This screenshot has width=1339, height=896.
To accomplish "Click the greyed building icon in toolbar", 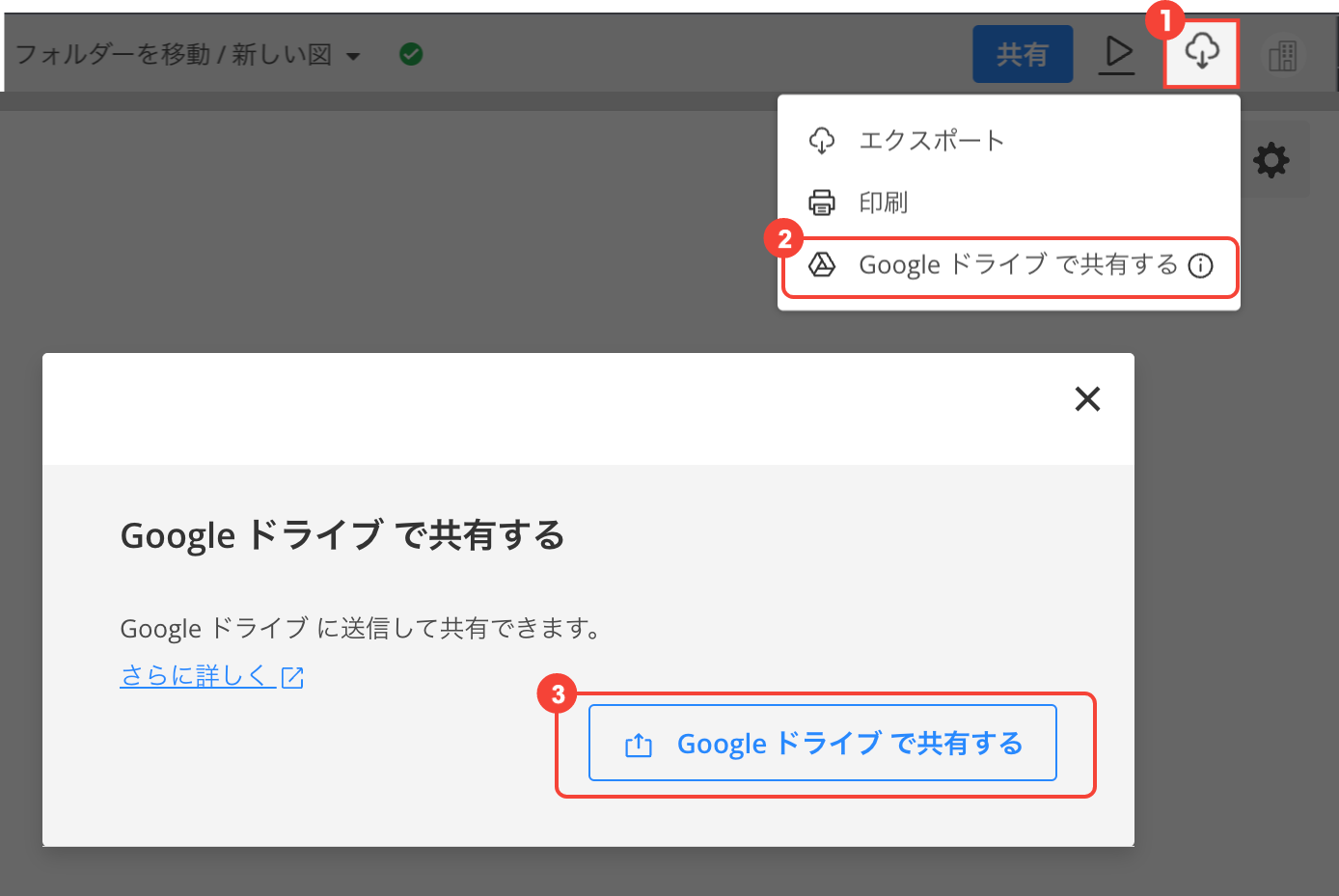I will pyautogui.click(x=1282, y=56).
